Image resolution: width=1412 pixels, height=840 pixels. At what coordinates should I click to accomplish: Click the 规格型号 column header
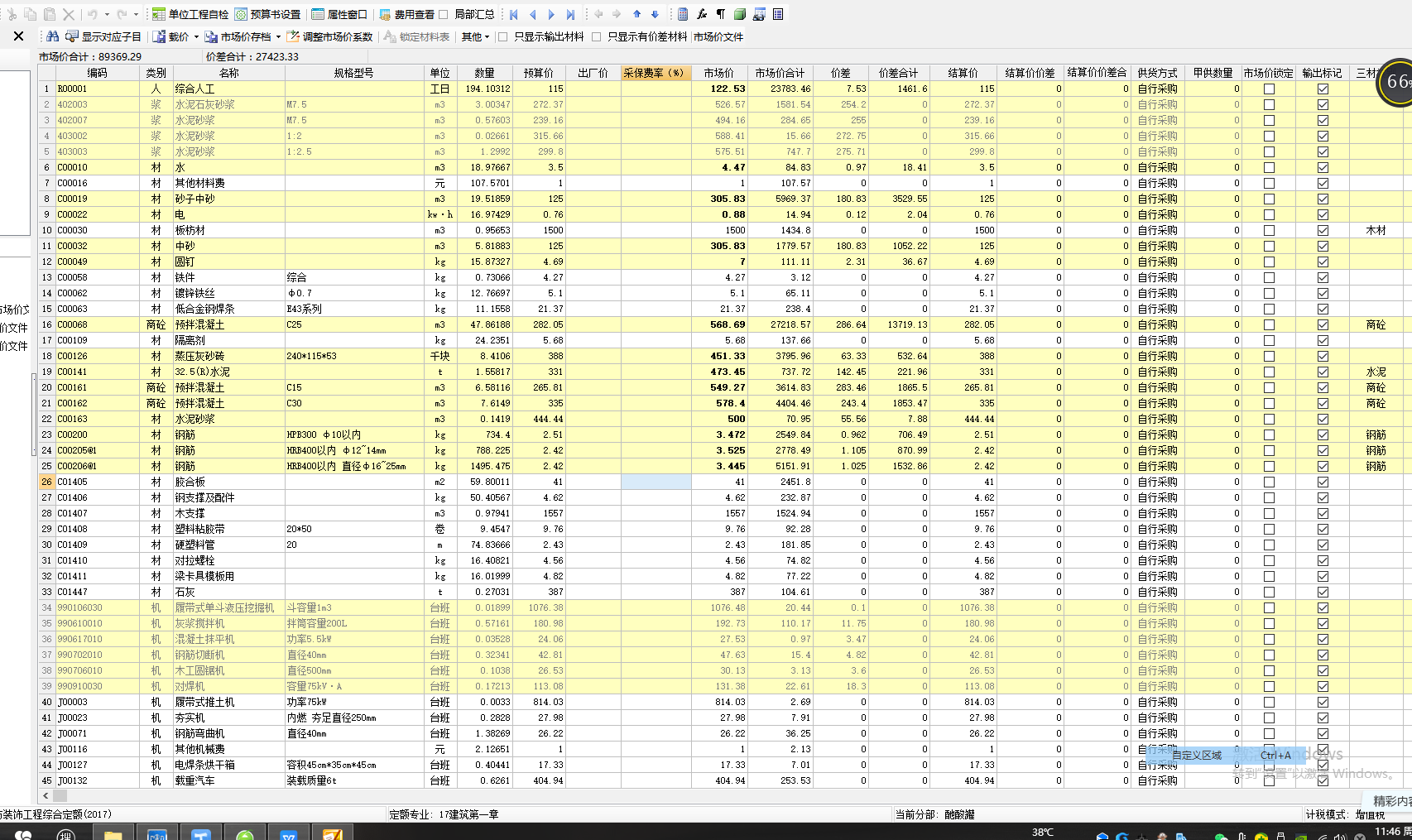353,73
